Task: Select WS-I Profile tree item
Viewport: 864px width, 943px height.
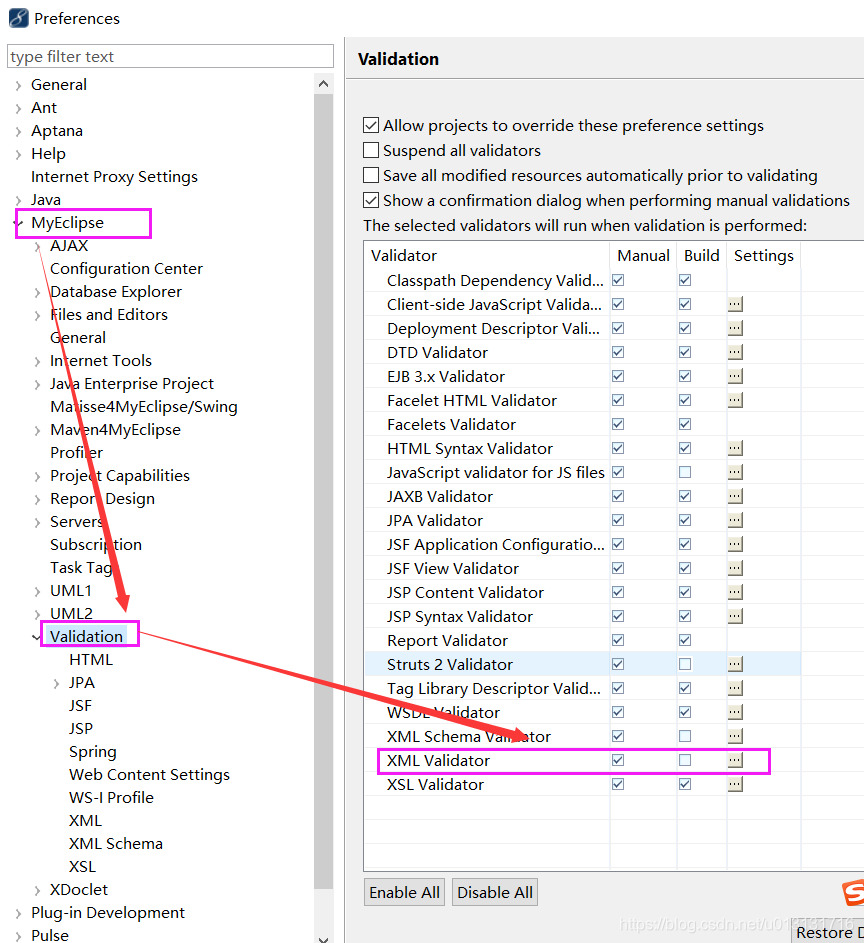Action: coord(111,797)
